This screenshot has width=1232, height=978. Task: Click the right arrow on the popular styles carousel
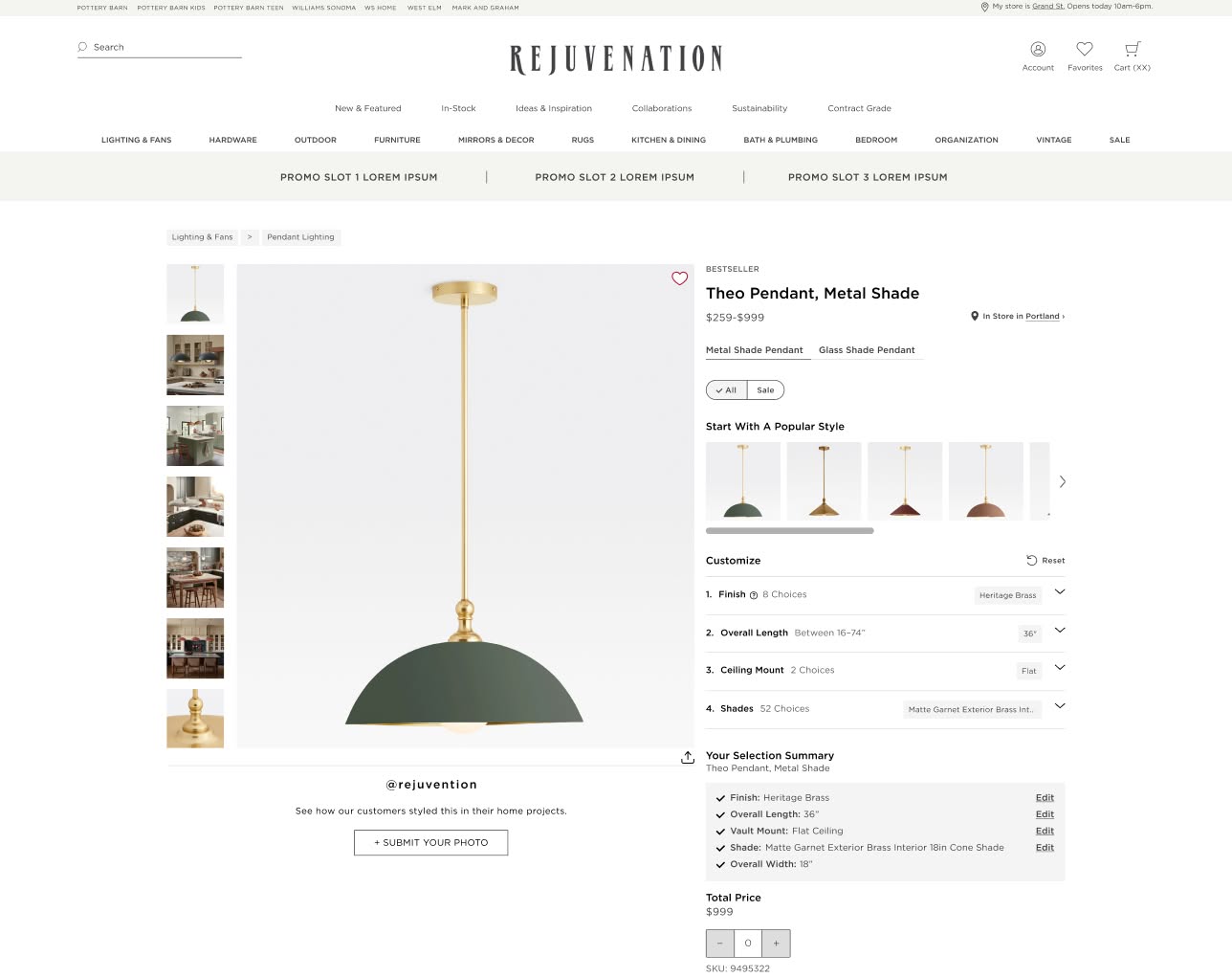(1062, 481)
